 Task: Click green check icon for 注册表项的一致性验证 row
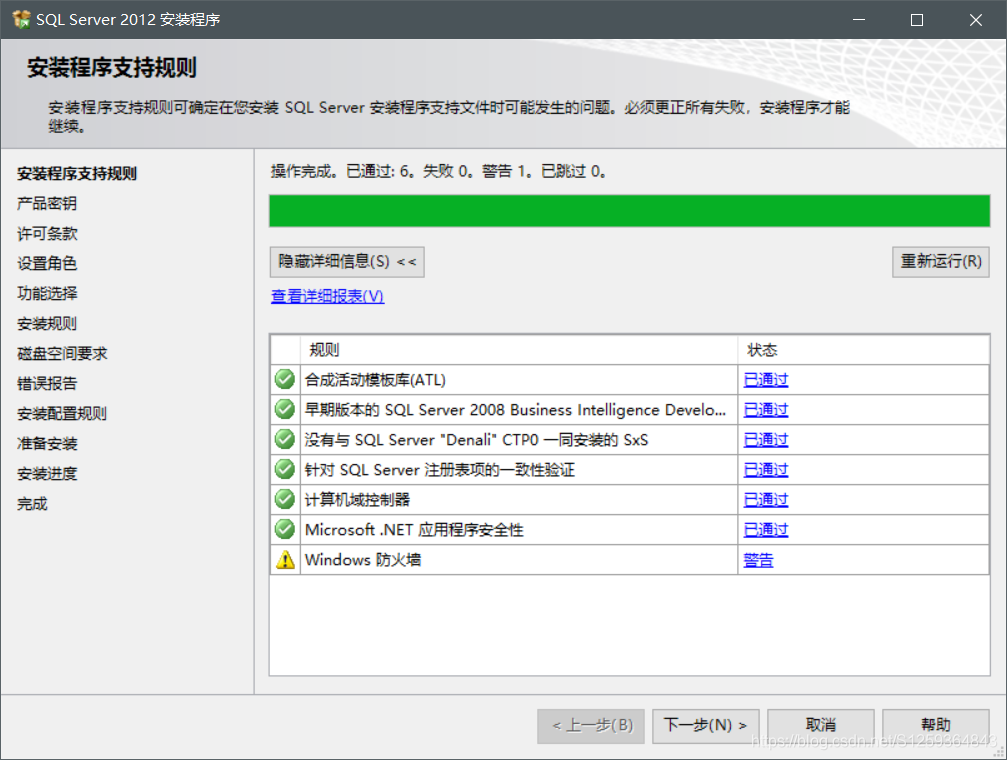(x=285, y=469)
